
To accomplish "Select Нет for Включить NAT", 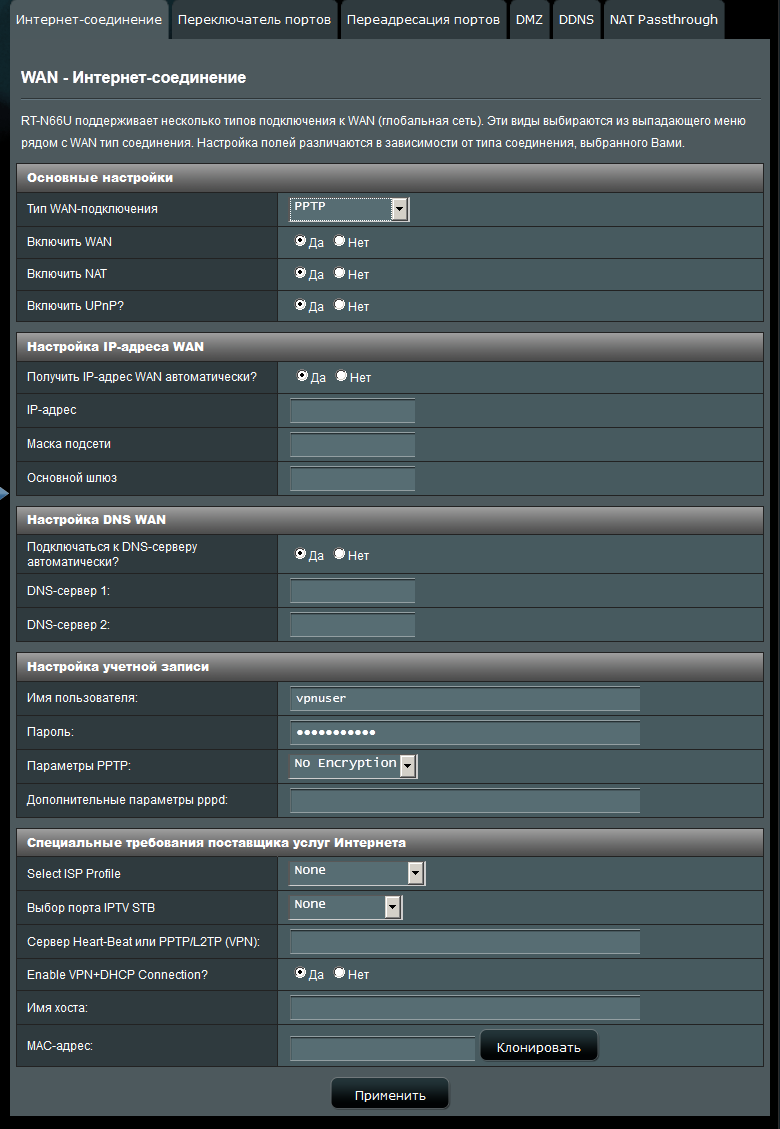I will [x=339, y=274].
